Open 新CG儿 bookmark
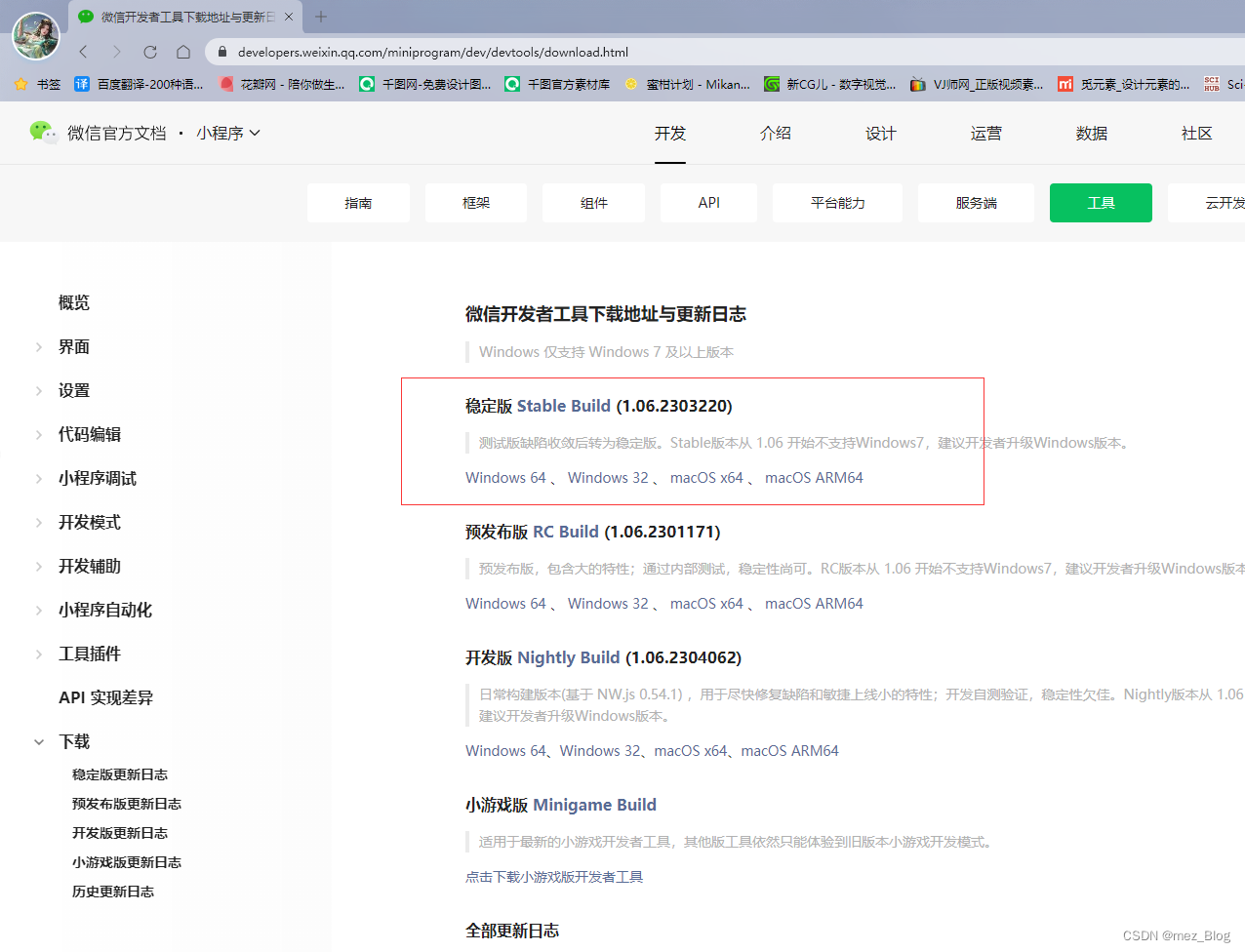The height and width of the screenshot is (952, 1245). tap(830, 84)
